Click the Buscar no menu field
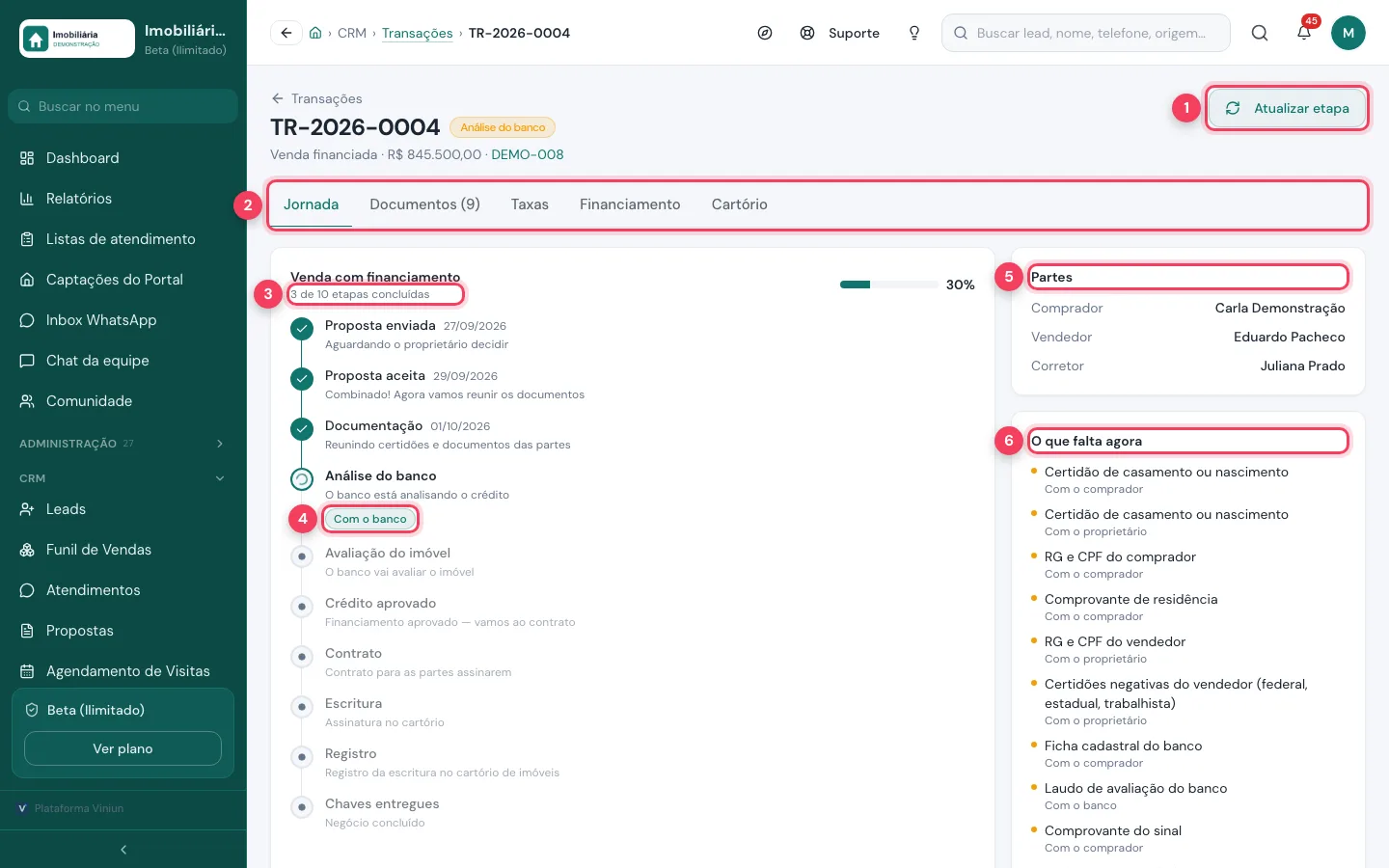Image resolution: width=1389 pixels, height=868 pixels. (123, 106)
